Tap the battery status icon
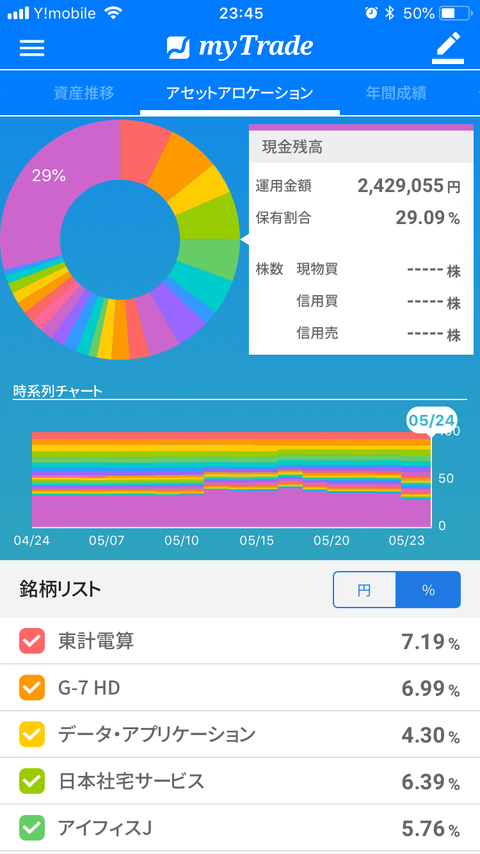The height and width of the screenshot is (854, 480). click(455, 13)
